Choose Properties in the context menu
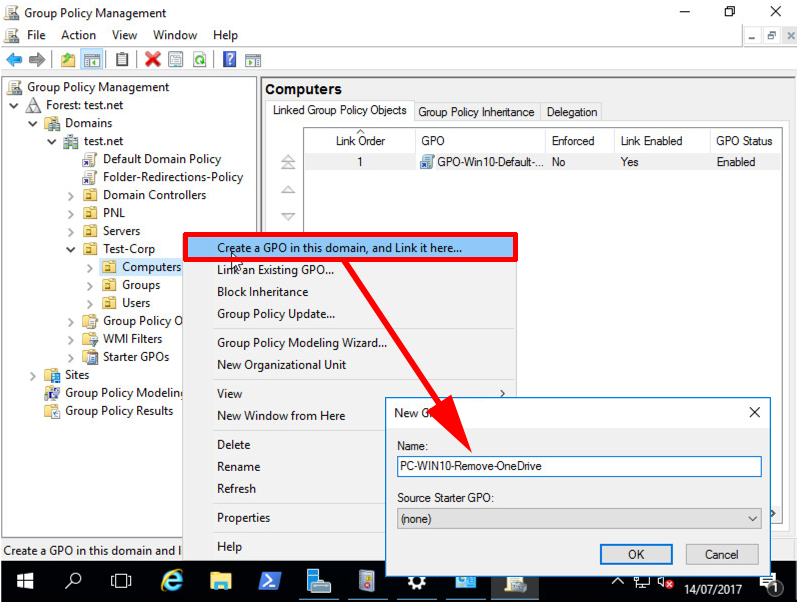 (x=285, y=518)
